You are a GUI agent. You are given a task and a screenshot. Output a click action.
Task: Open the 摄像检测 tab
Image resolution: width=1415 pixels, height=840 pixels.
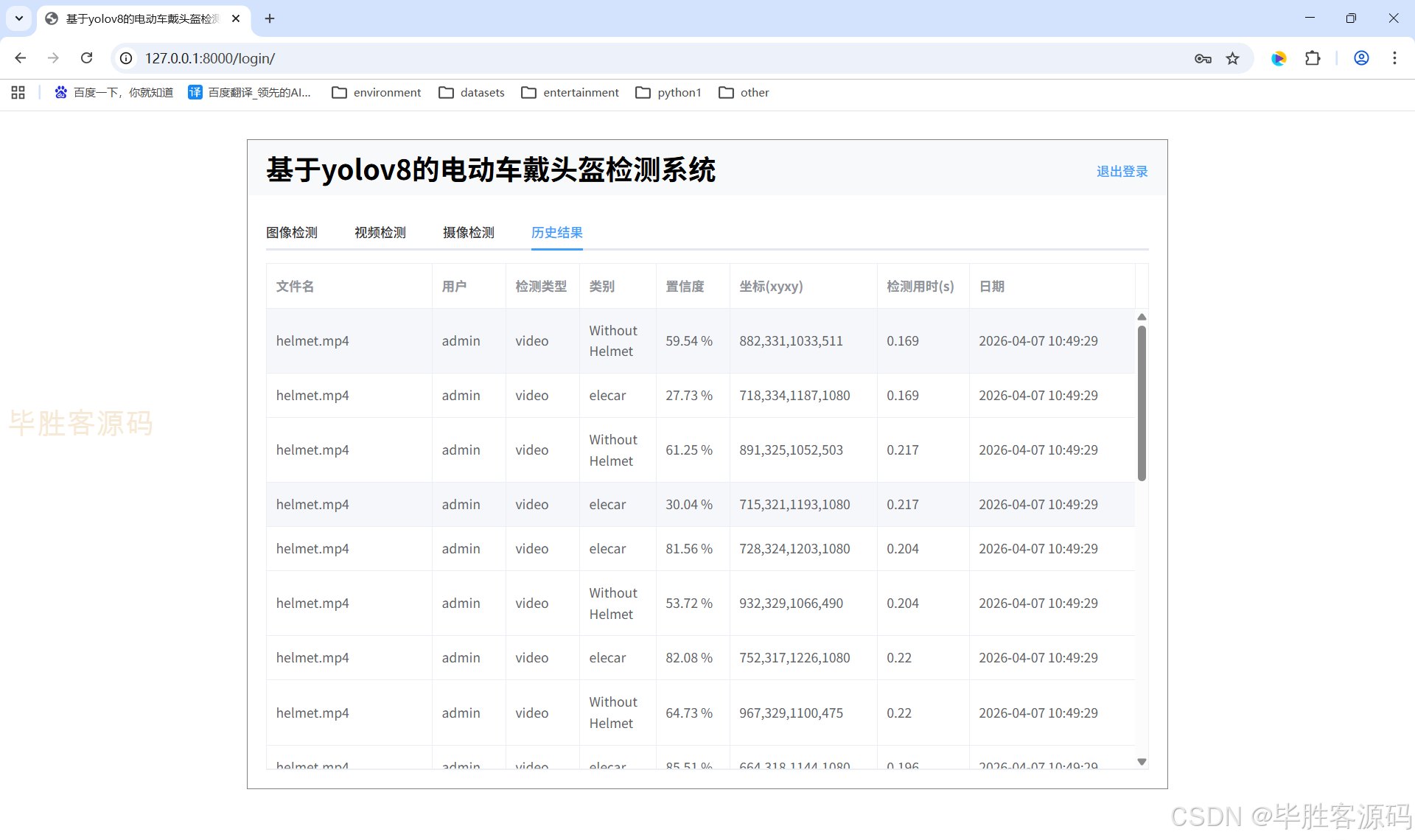pyautogui.click(x=469, y=233)
